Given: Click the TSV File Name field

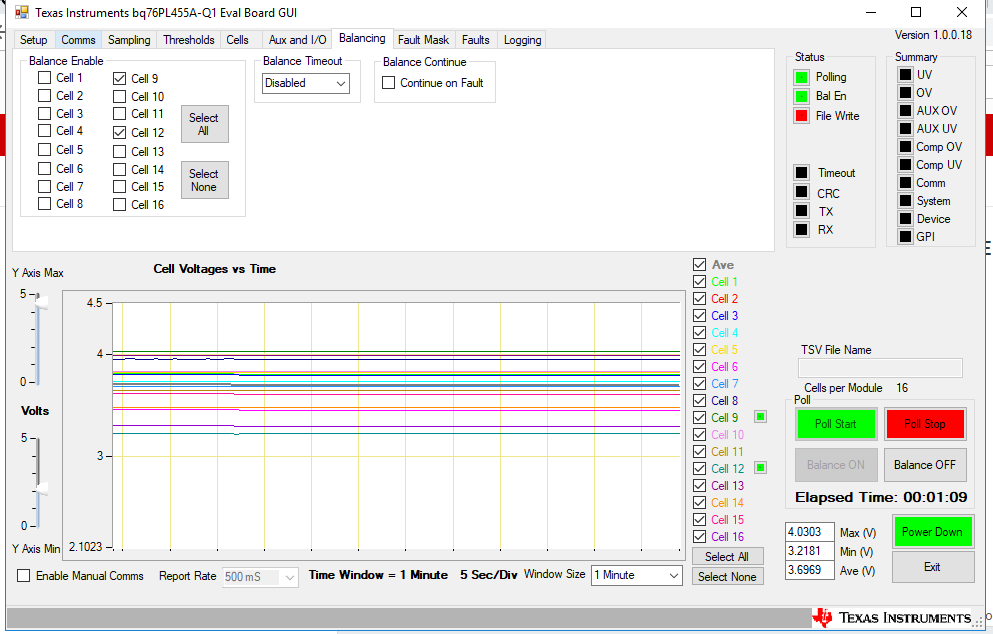Looking at the screenshot, I should [880, 368].
